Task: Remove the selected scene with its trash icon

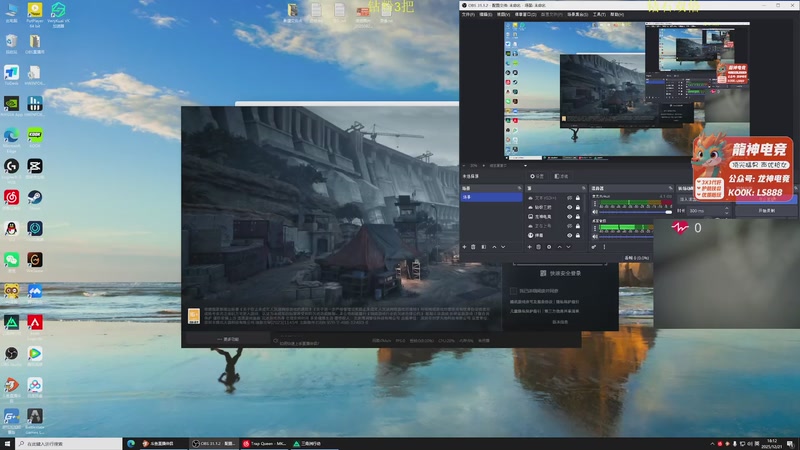Action: coord(473,247)
